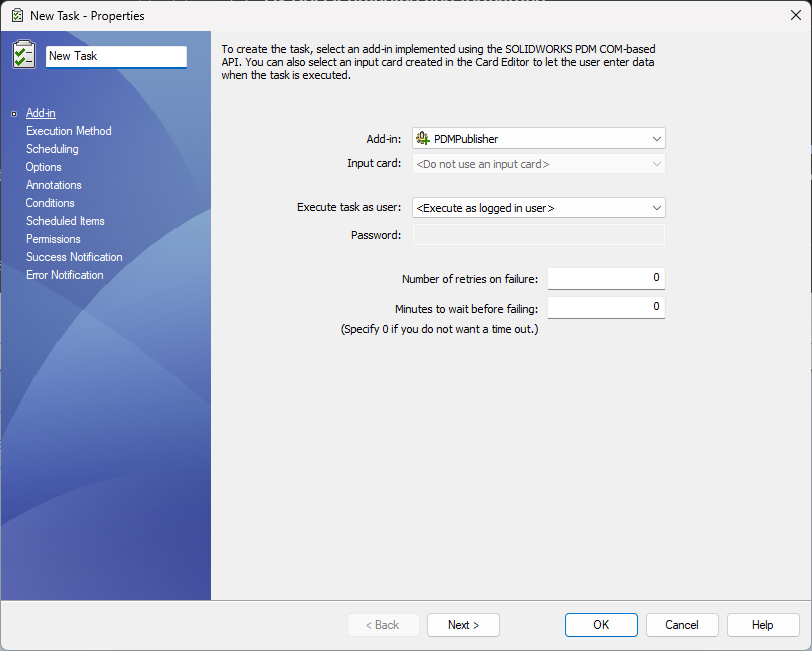Open the Error Notification page

pyautogui.click(x=65, y=275)
